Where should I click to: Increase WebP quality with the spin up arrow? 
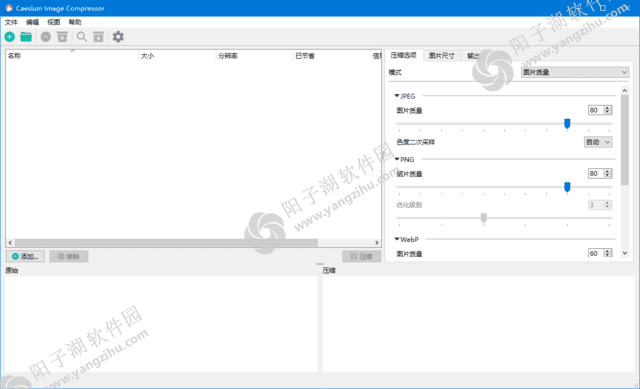pos(608,251)
